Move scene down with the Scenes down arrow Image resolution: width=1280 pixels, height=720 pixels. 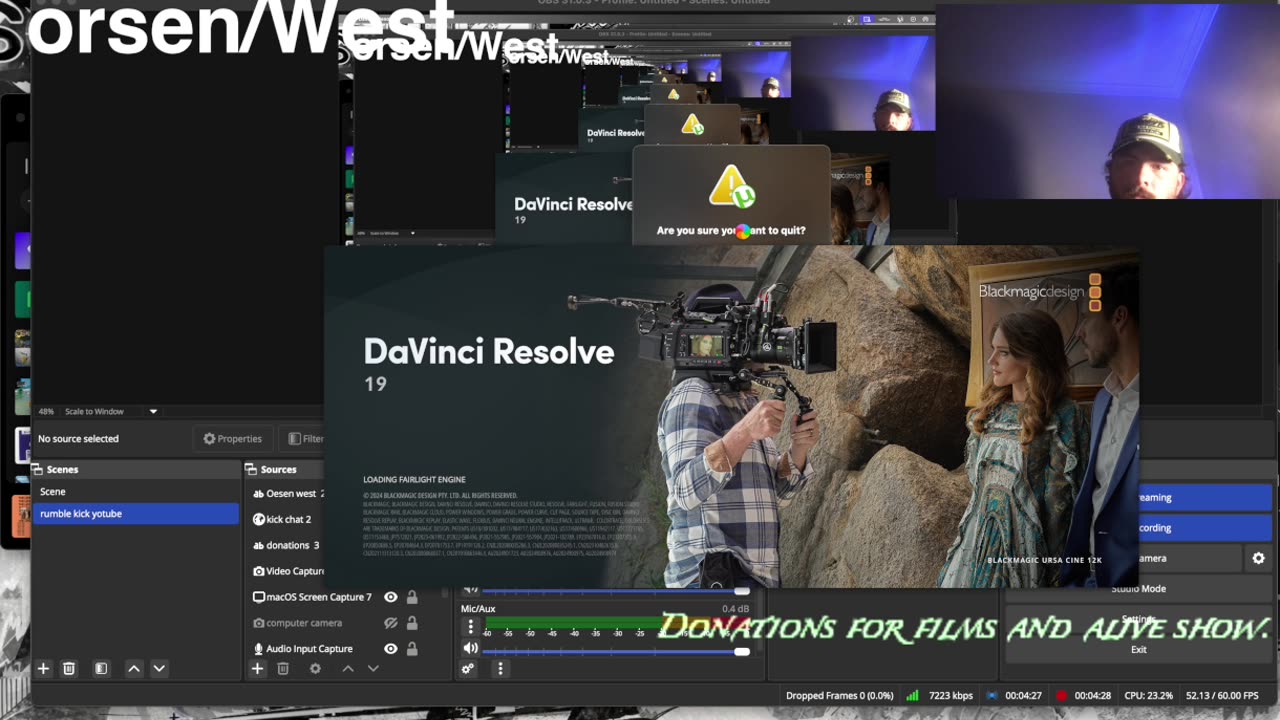(159, 668)
